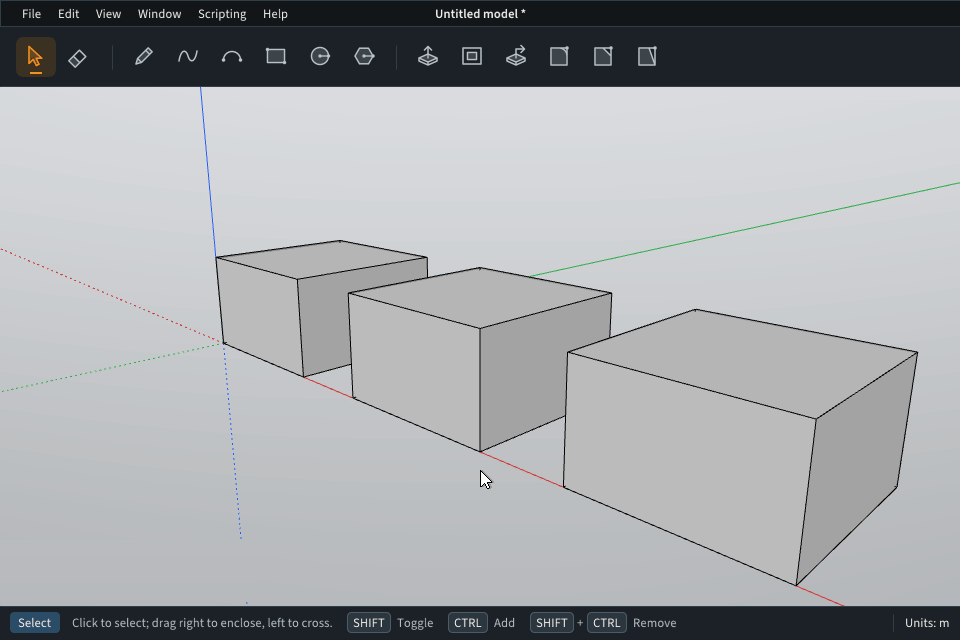960x640 pixels.
Task: Pick the Pencil line tool
Action: coord(143,57)
